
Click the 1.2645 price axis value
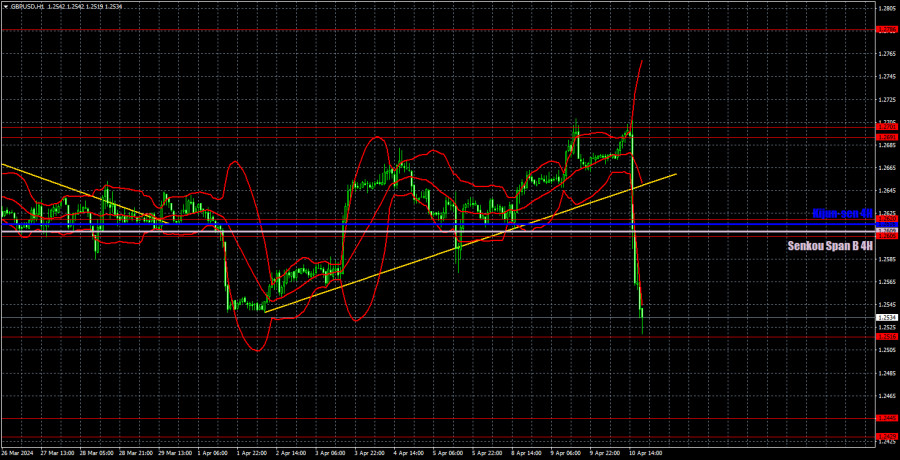pos(885,191)
